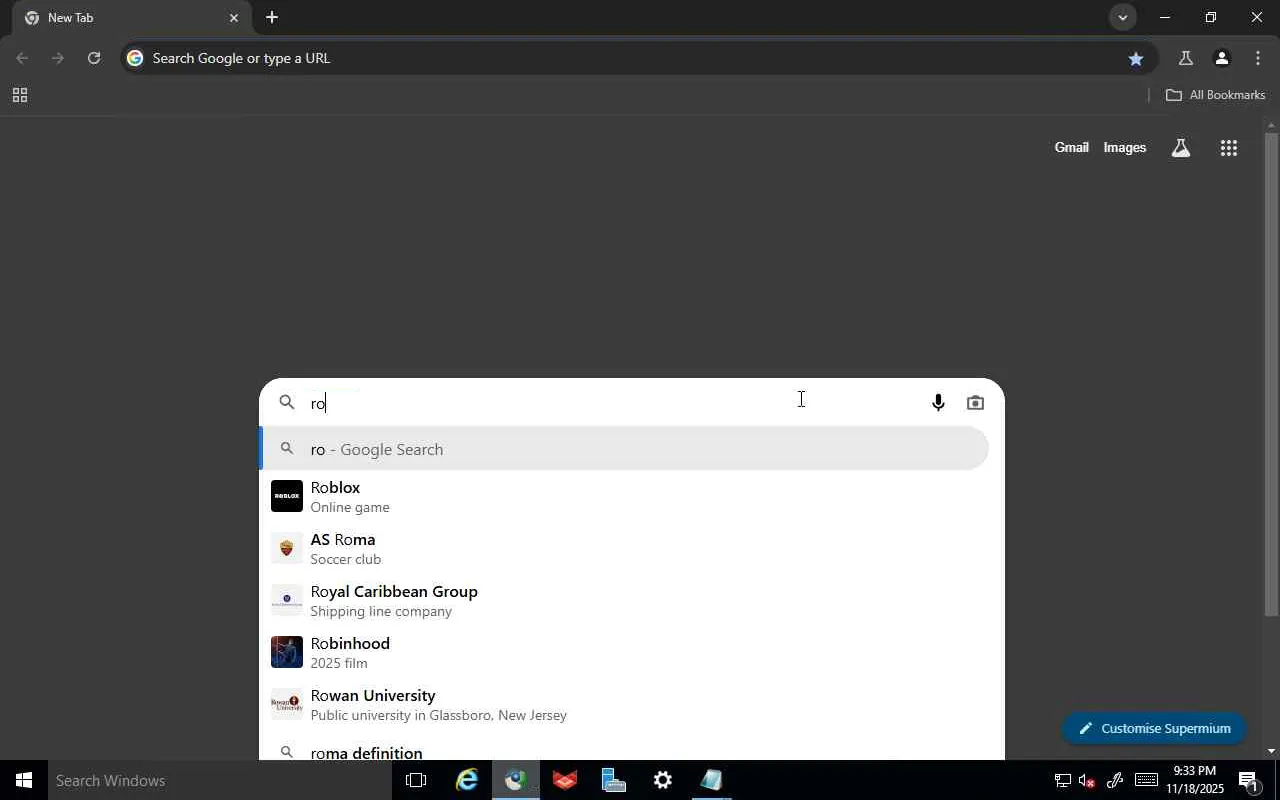Image resolution: width=1280 pixels, height=800 pixels.
Task: Start voice search with the microphone
Action: [x=938, y=403]
